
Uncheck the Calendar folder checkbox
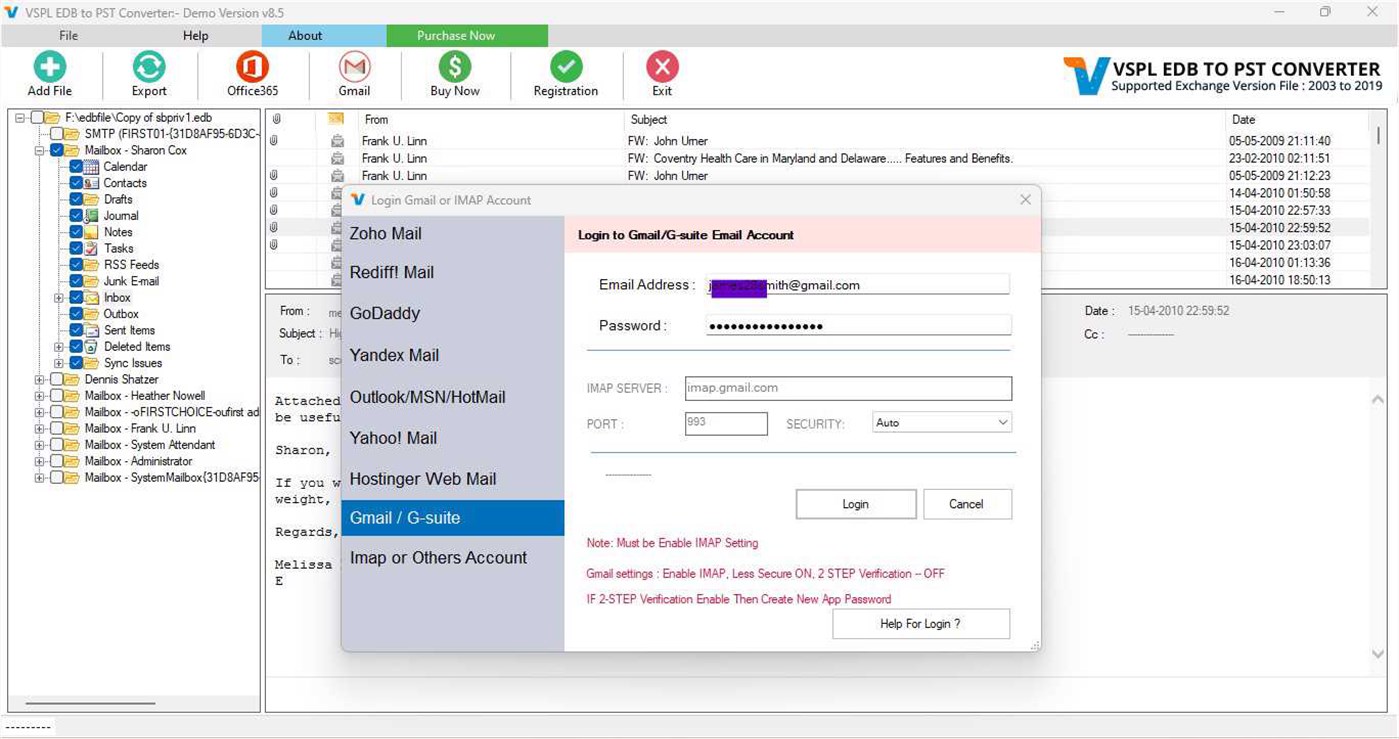click(x=75, y=166)
